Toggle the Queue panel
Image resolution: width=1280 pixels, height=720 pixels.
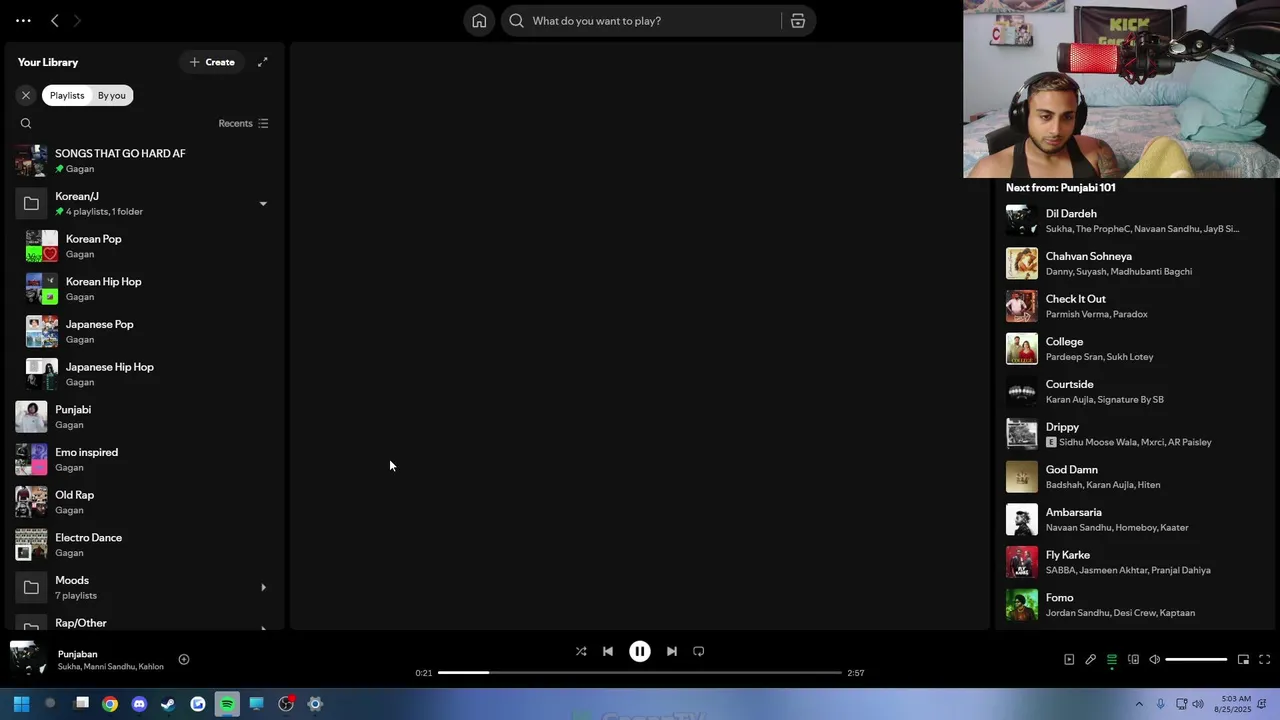pyautogui.click(x=1112, y=659)
